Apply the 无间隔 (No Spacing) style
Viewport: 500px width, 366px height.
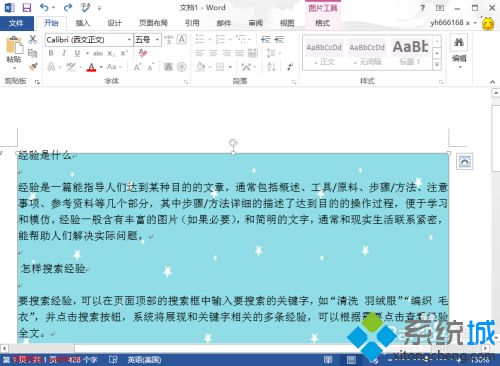click(367, 53)
